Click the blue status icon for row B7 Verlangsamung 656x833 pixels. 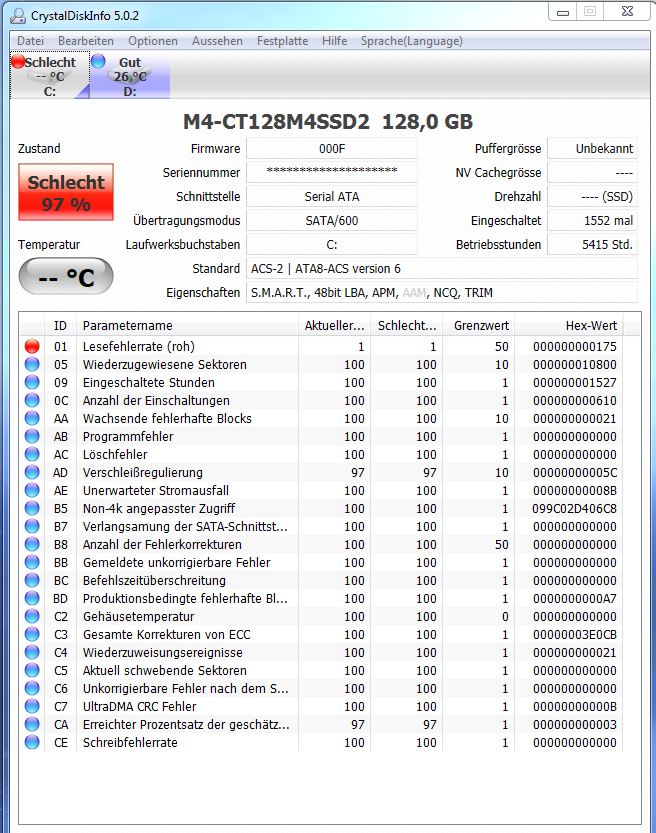(32, 526)
